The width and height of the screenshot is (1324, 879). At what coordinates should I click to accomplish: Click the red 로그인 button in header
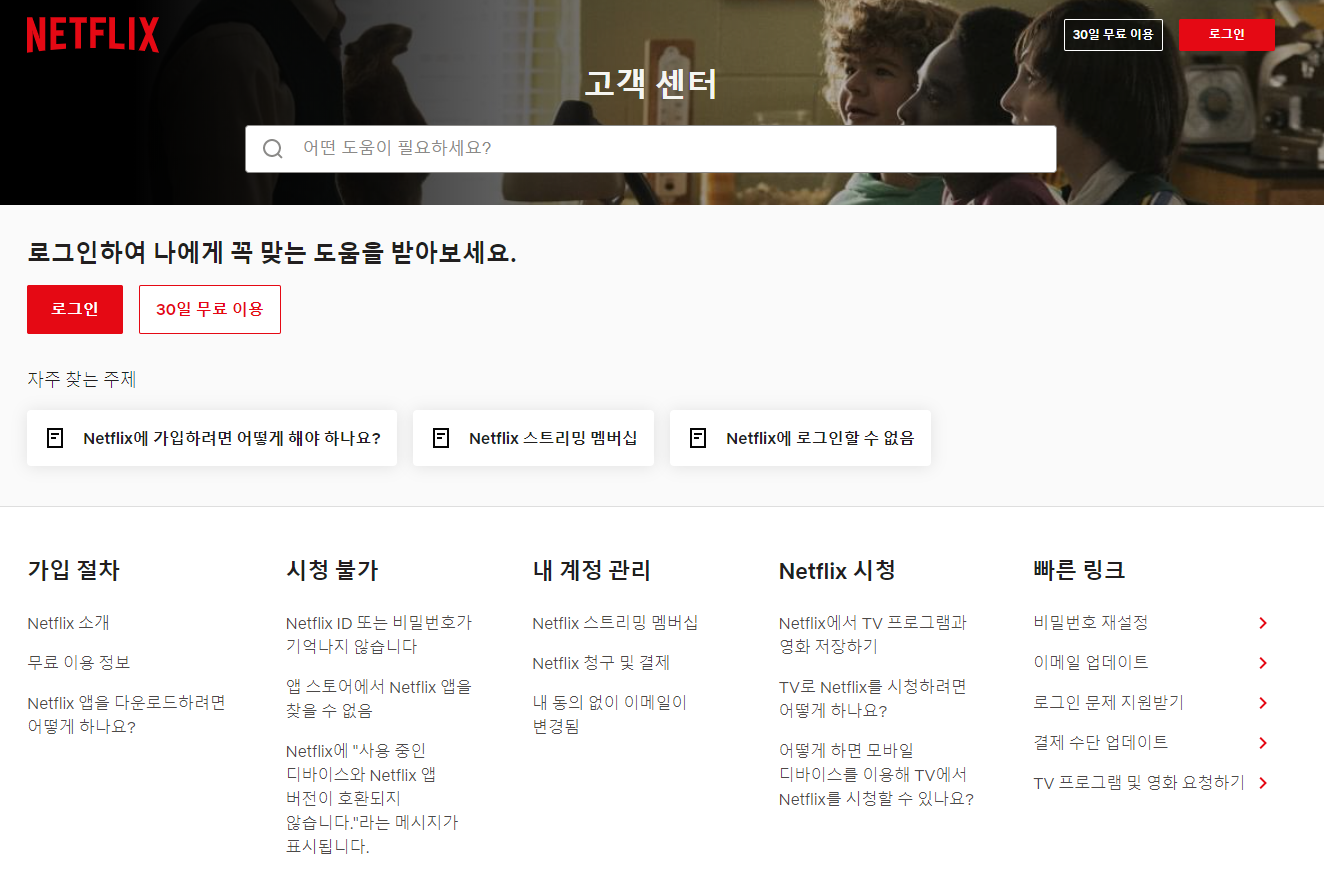[x=1227, y=34]
